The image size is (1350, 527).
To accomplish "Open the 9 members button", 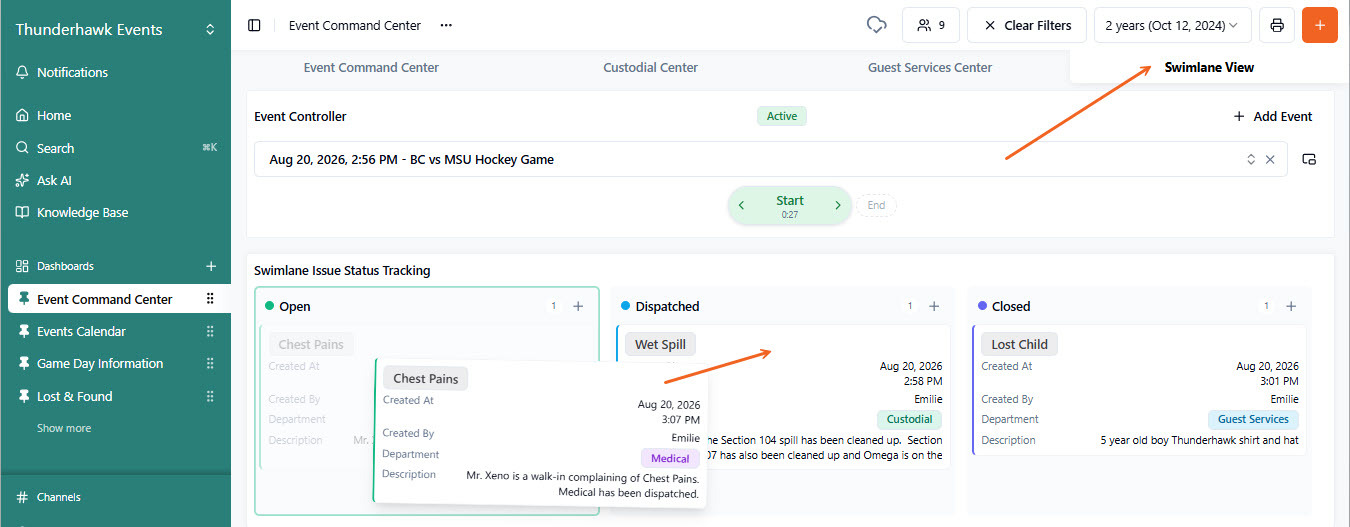I will (931, 25).
